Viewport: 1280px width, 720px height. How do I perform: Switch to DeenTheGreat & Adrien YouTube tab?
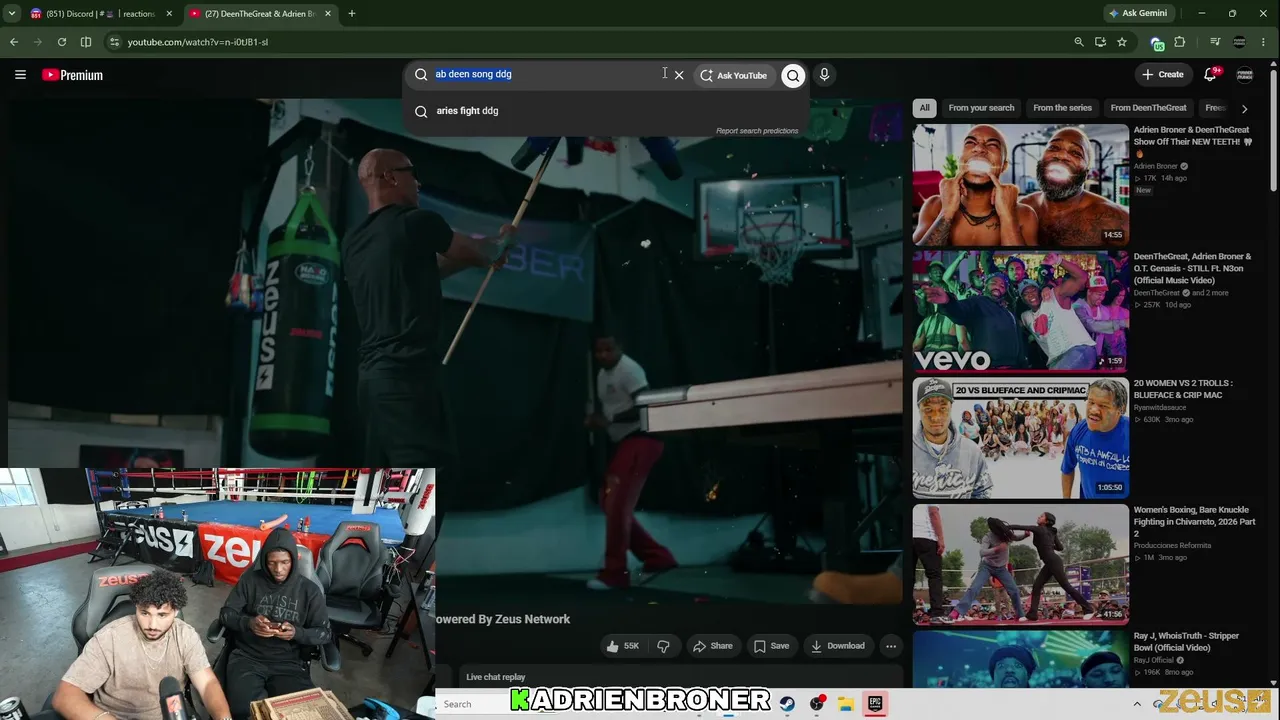tap(260, 14)
